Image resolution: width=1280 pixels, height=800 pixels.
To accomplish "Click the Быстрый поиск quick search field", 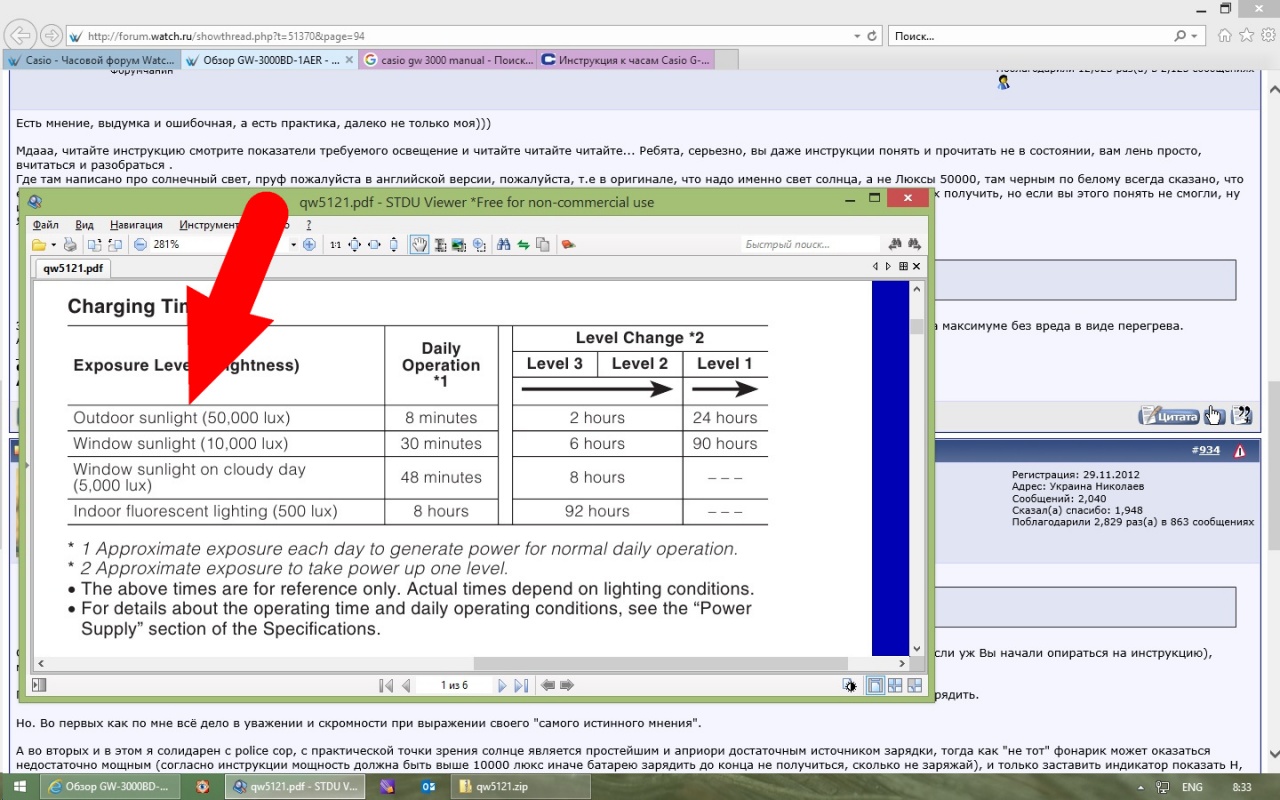I will 810,244.
